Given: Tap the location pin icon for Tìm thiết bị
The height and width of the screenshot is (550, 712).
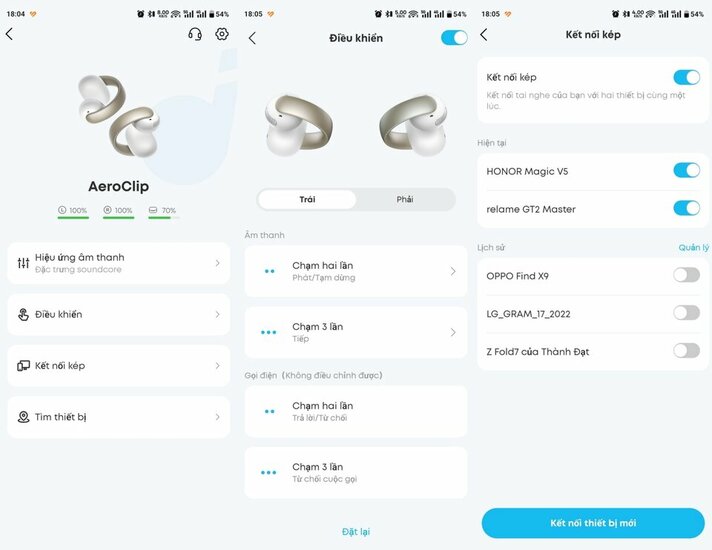Looking at the screenshot, I should 23,417.
